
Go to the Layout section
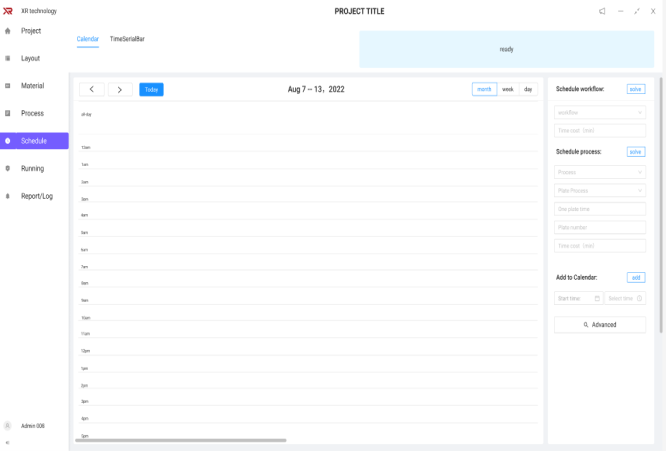click(31, 59)
